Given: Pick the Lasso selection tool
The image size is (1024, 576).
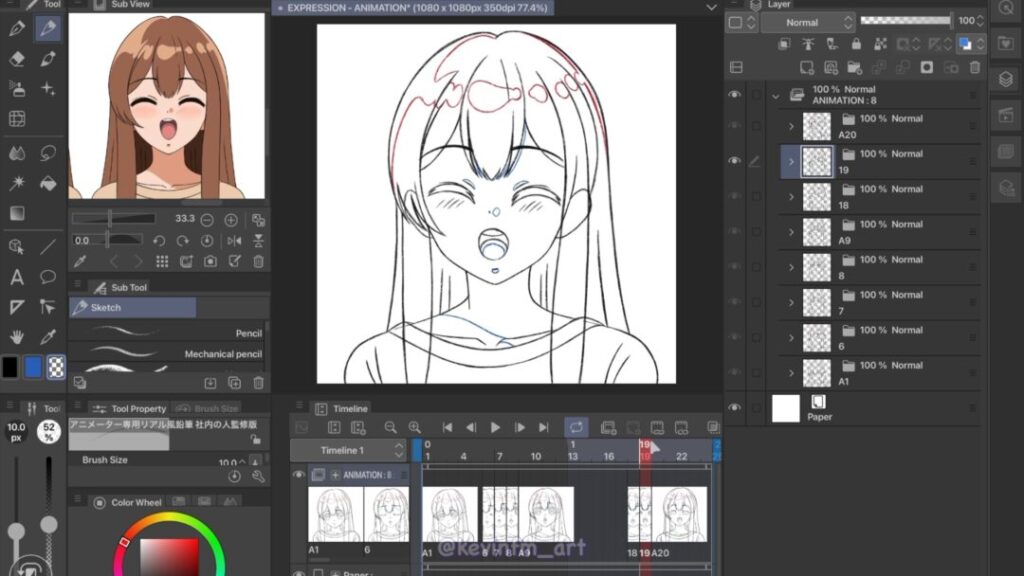Looking at the screenshot, I should pyautogui.click(x=47, y=153).
